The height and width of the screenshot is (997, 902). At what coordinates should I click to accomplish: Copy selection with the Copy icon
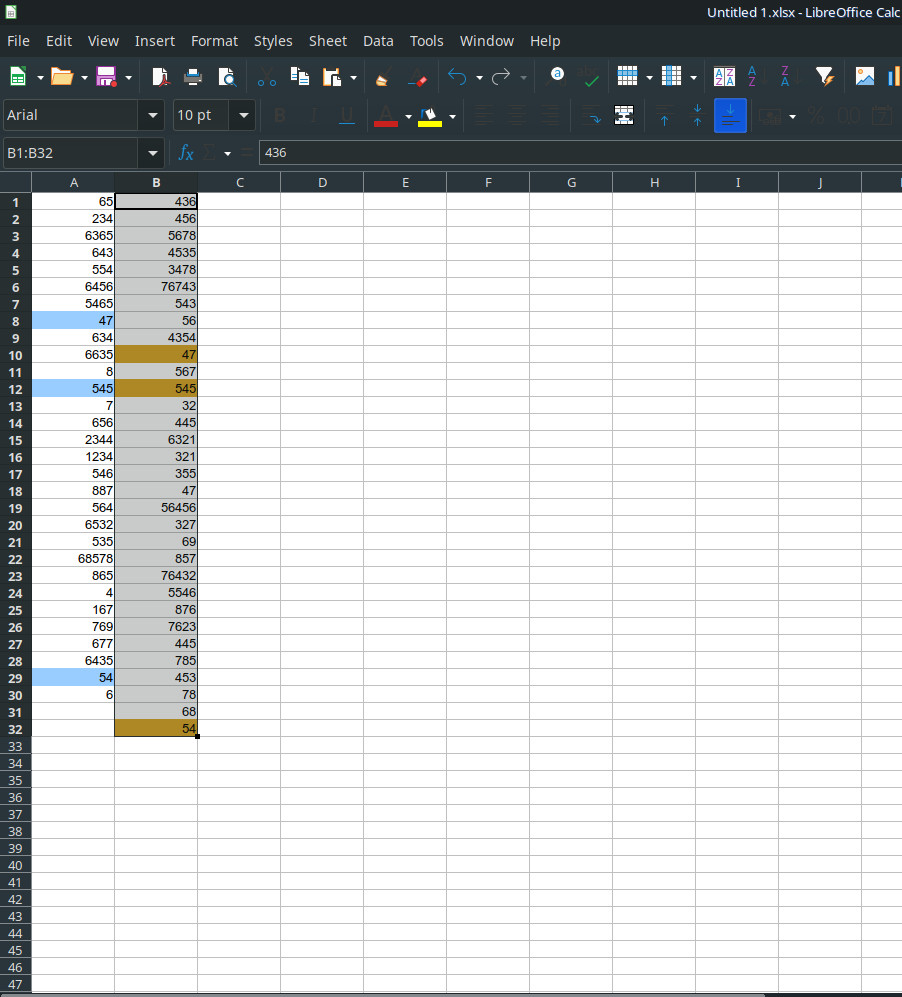(x=299, y=77)
